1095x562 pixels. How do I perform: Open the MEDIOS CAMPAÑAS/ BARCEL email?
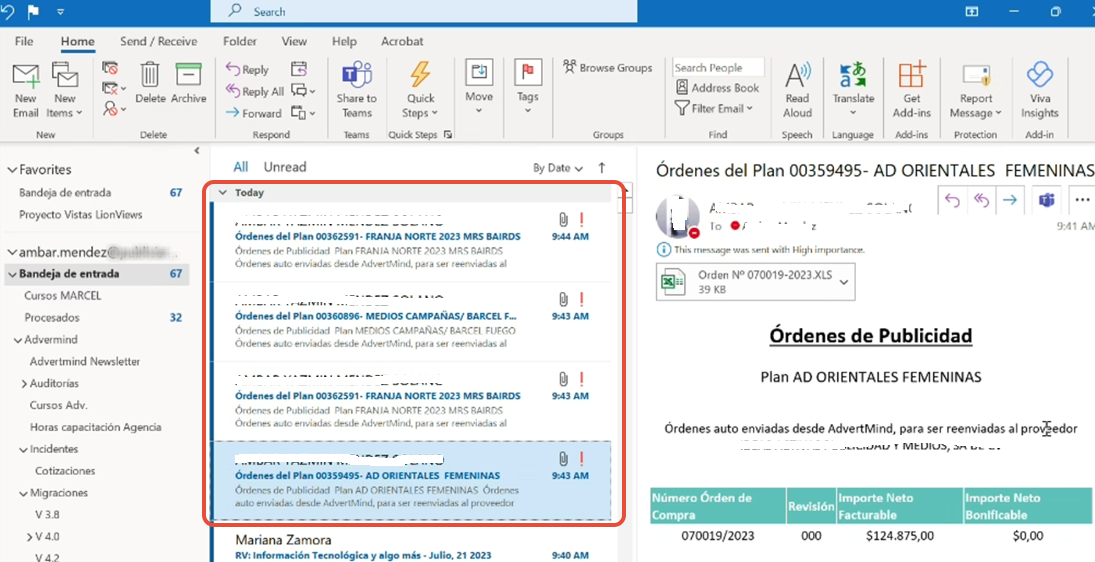[x=412, y=321]
